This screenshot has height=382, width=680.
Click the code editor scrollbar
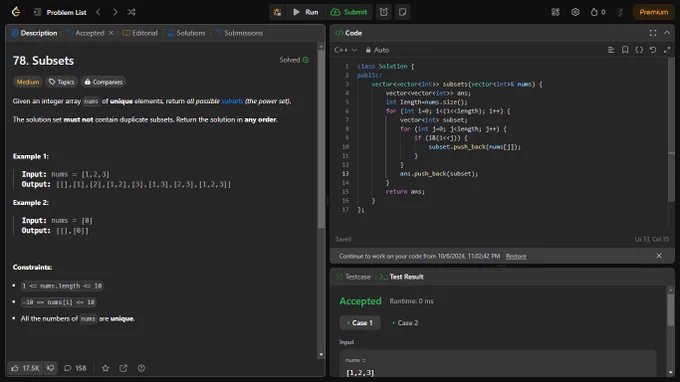671,130
